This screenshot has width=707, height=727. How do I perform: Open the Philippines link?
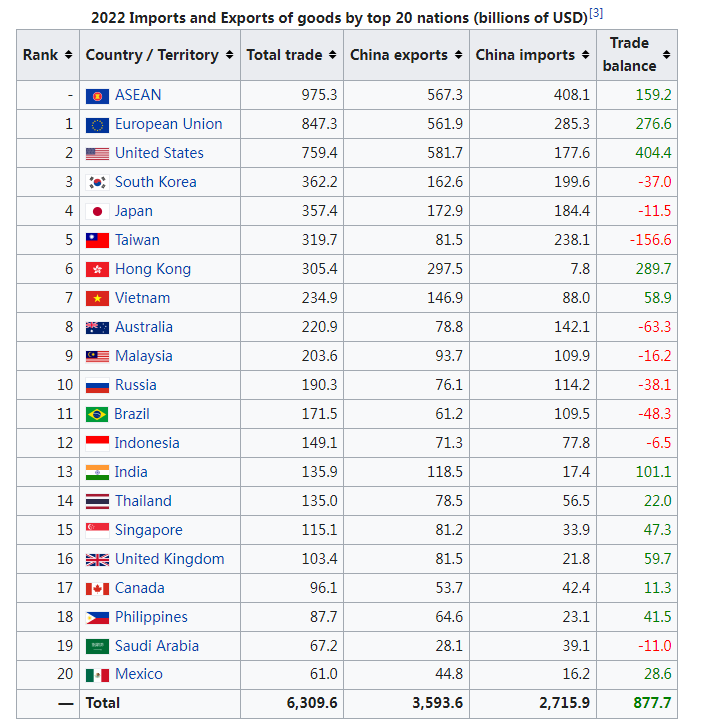151,618
